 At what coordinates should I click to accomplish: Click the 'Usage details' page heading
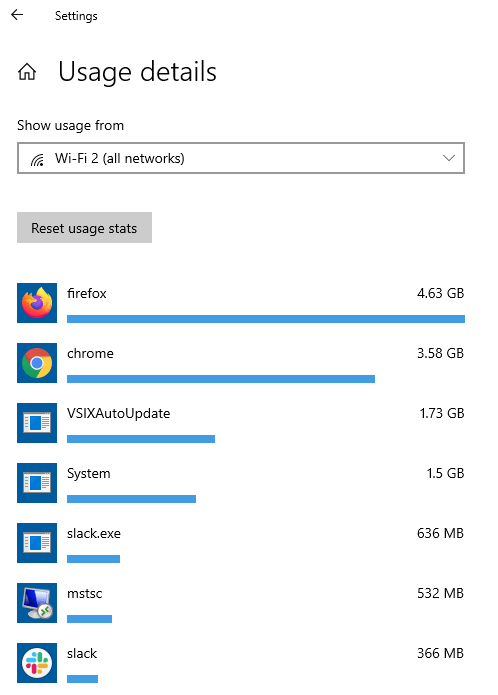coord(137,72)
